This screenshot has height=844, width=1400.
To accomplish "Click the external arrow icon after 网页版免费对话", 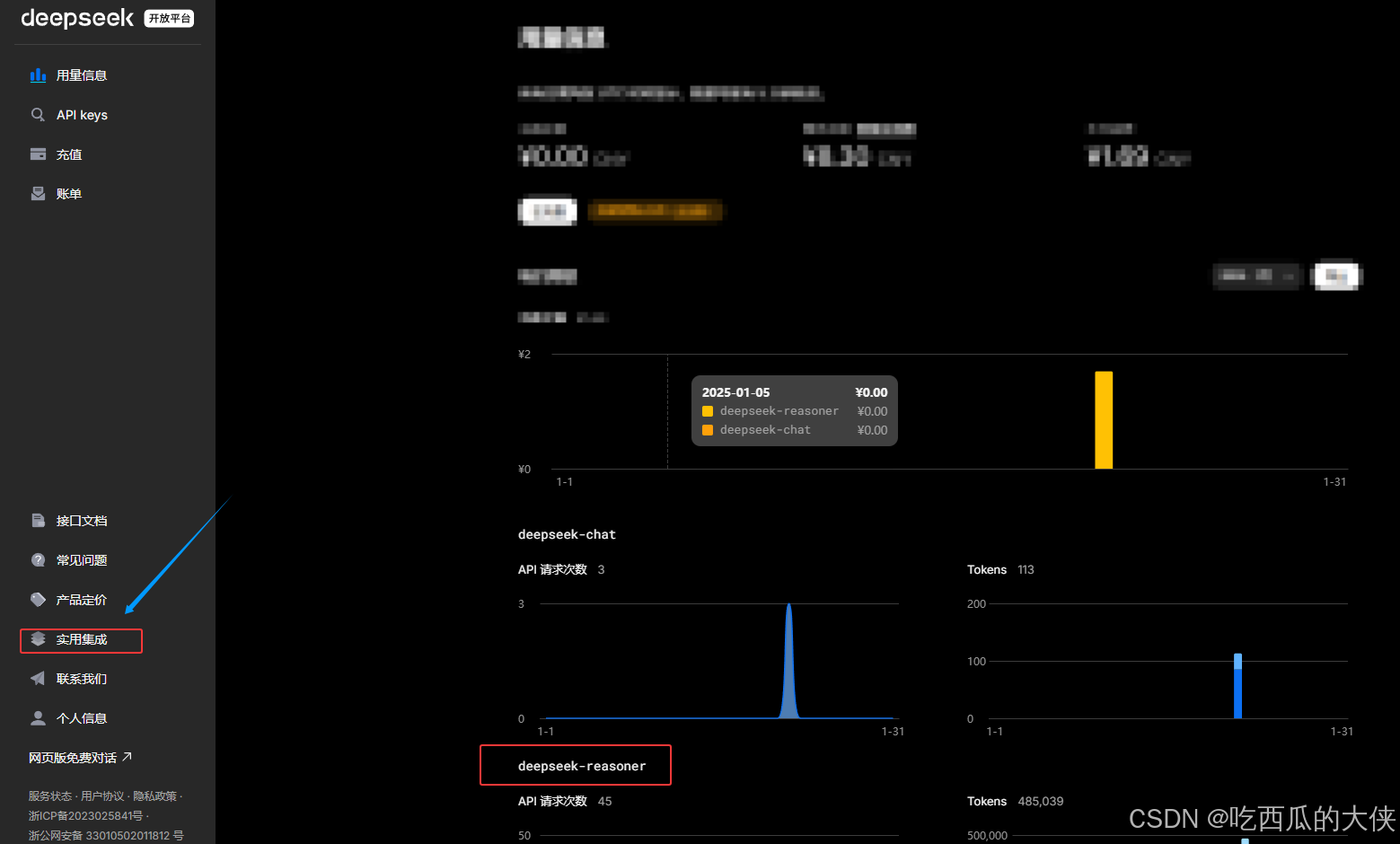I will [127, 757].
